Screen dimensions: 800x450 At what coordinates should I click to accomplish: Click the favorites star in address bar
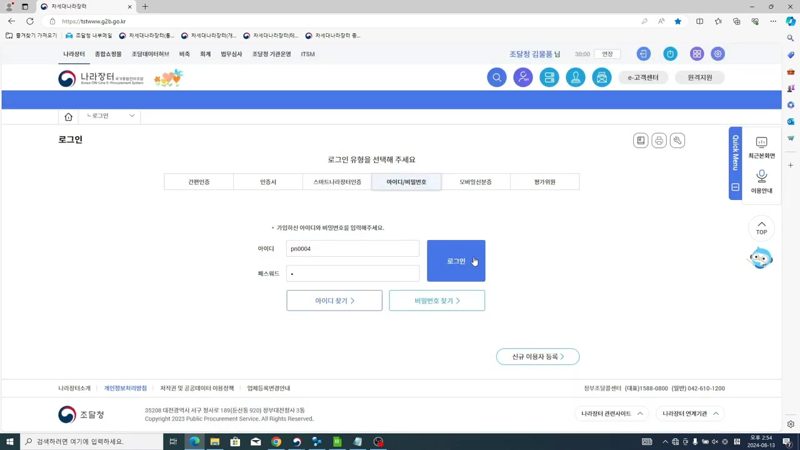click(678, 21)
